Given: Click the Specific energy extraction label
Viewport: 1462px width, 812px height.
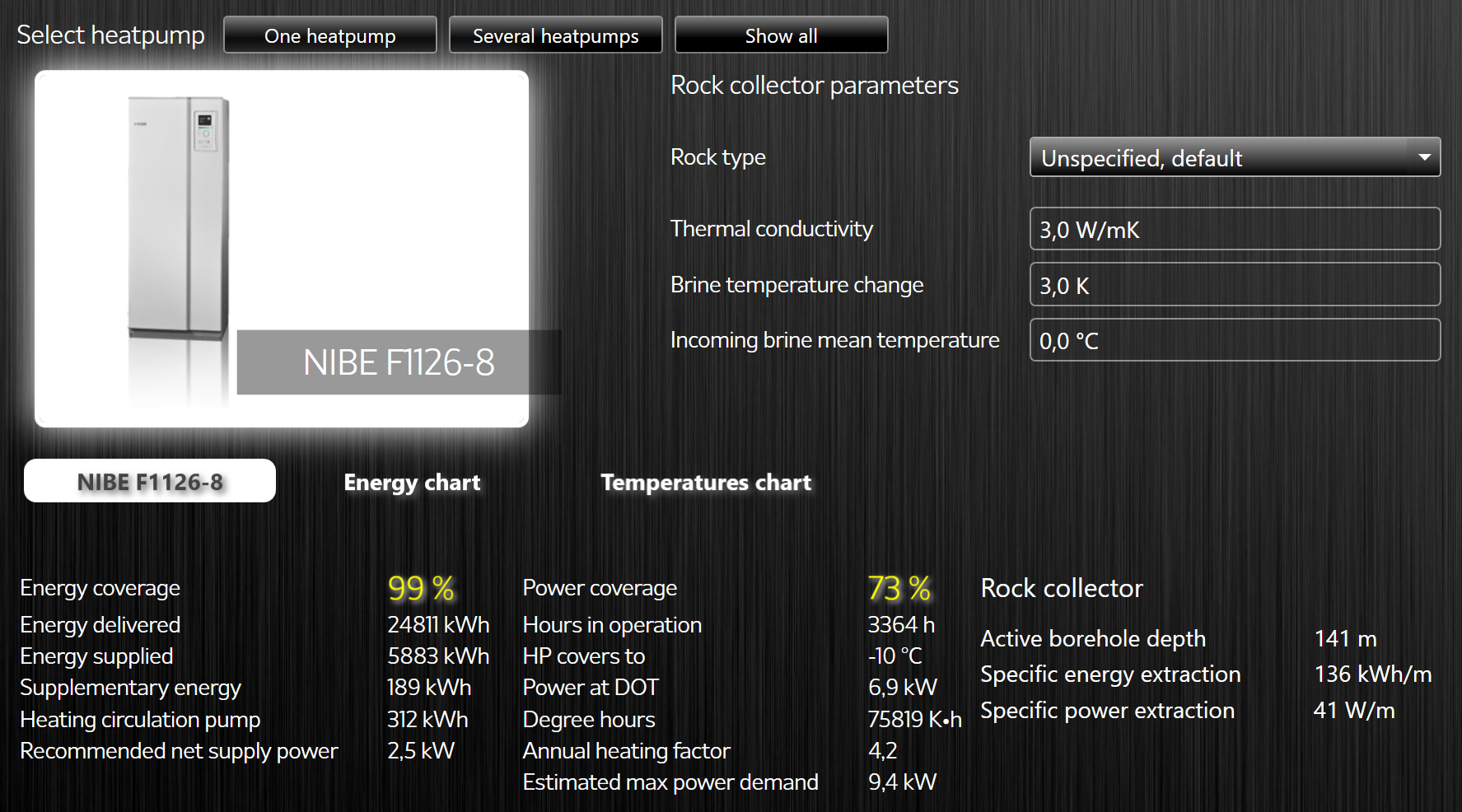Looking at the screenshot, I should pyautogui.click(x=1110, y=674).
